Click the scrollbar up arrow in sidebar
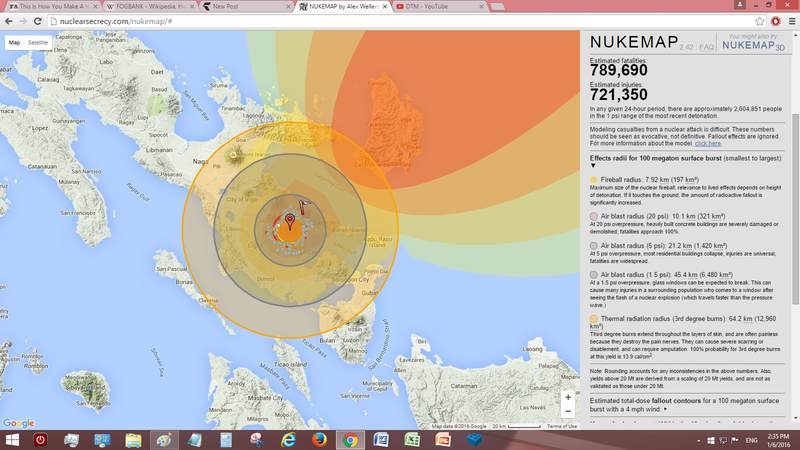800x450 pixels. pos(795,35)
